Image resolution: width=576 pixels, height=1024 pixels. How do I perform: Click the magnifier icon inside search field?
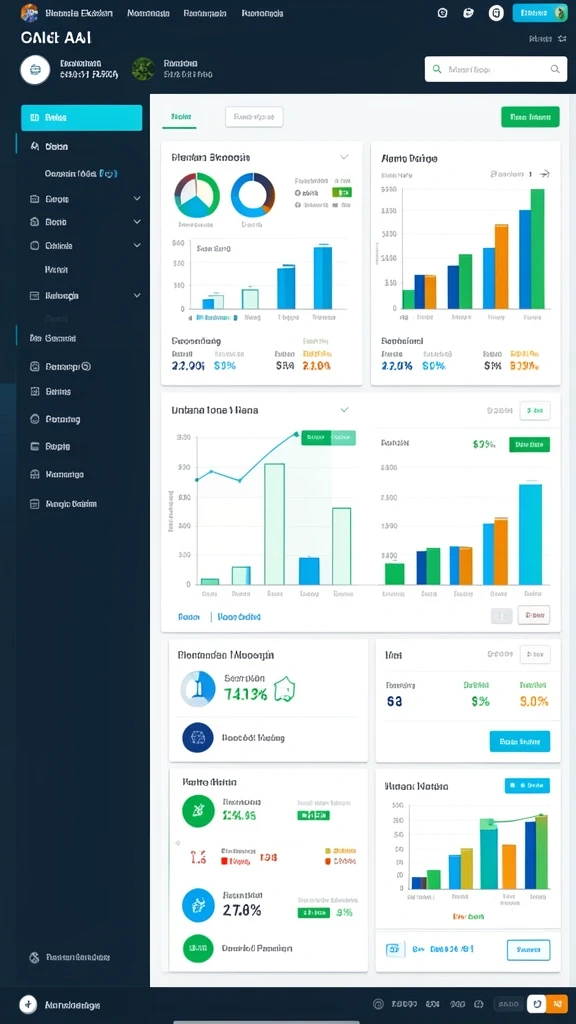554,69
